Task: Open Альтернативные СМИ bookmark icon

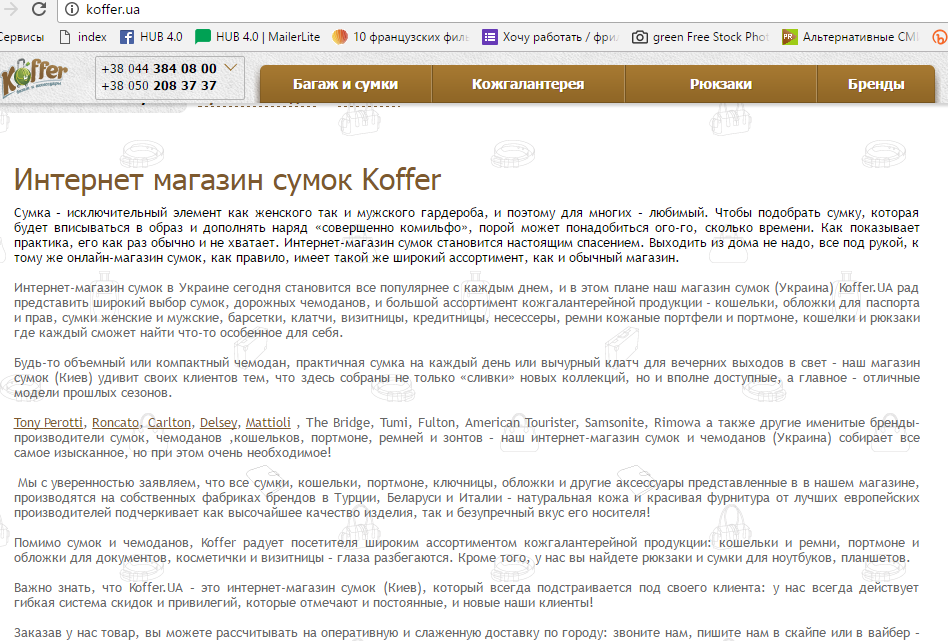Action: click(x=789, y=37)
